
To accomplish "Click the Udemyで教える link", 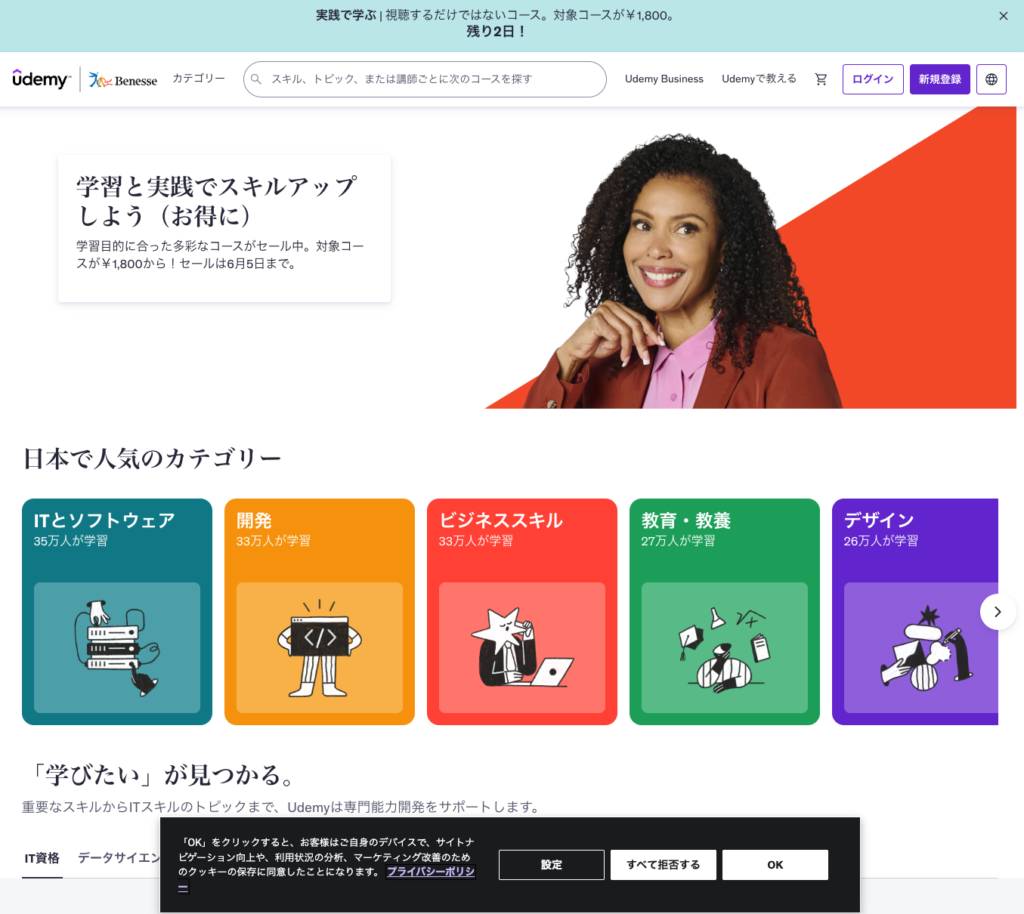I will pos(759,79).
